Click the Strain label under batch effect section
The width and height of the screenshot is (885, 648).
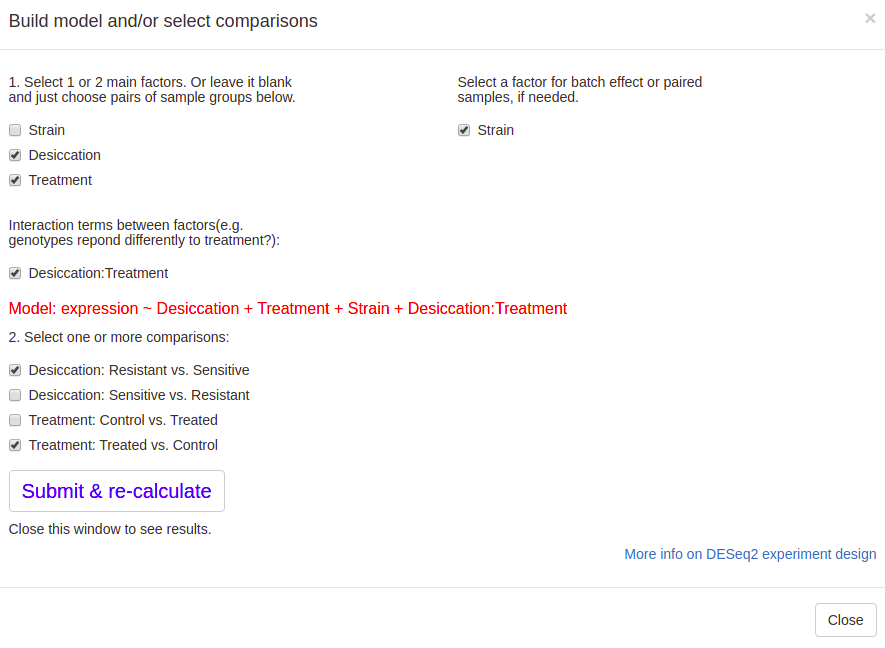point(495,130)
